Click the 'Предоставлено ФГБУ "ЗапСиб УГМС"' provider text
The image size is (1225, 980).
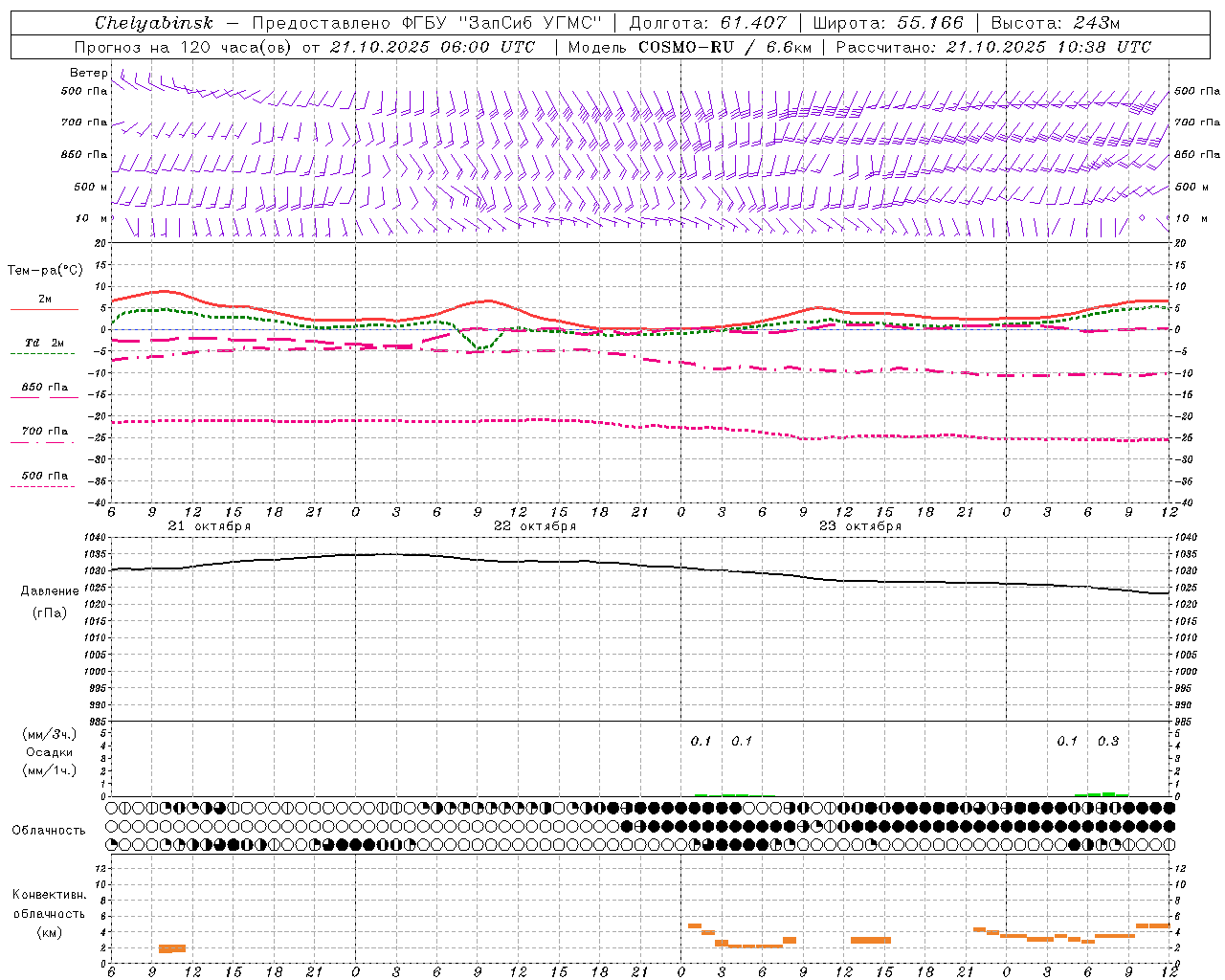427,23
